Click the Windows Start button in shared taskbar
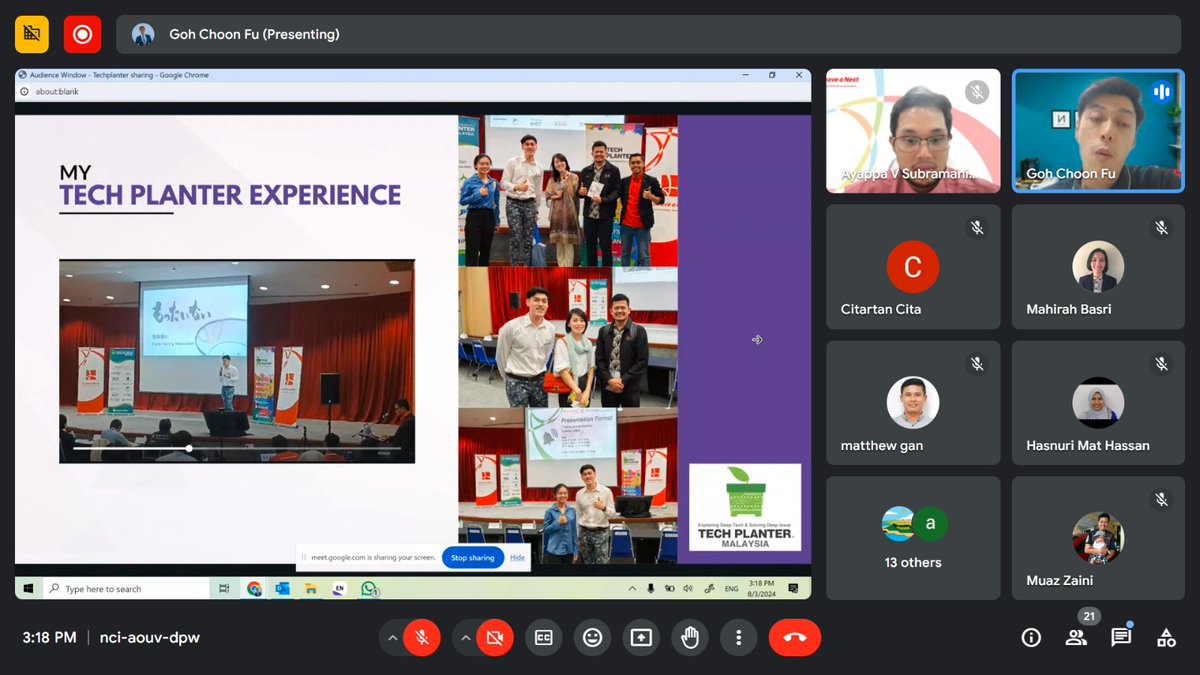Screen dimensions: 1200x675 click(28, 589)
